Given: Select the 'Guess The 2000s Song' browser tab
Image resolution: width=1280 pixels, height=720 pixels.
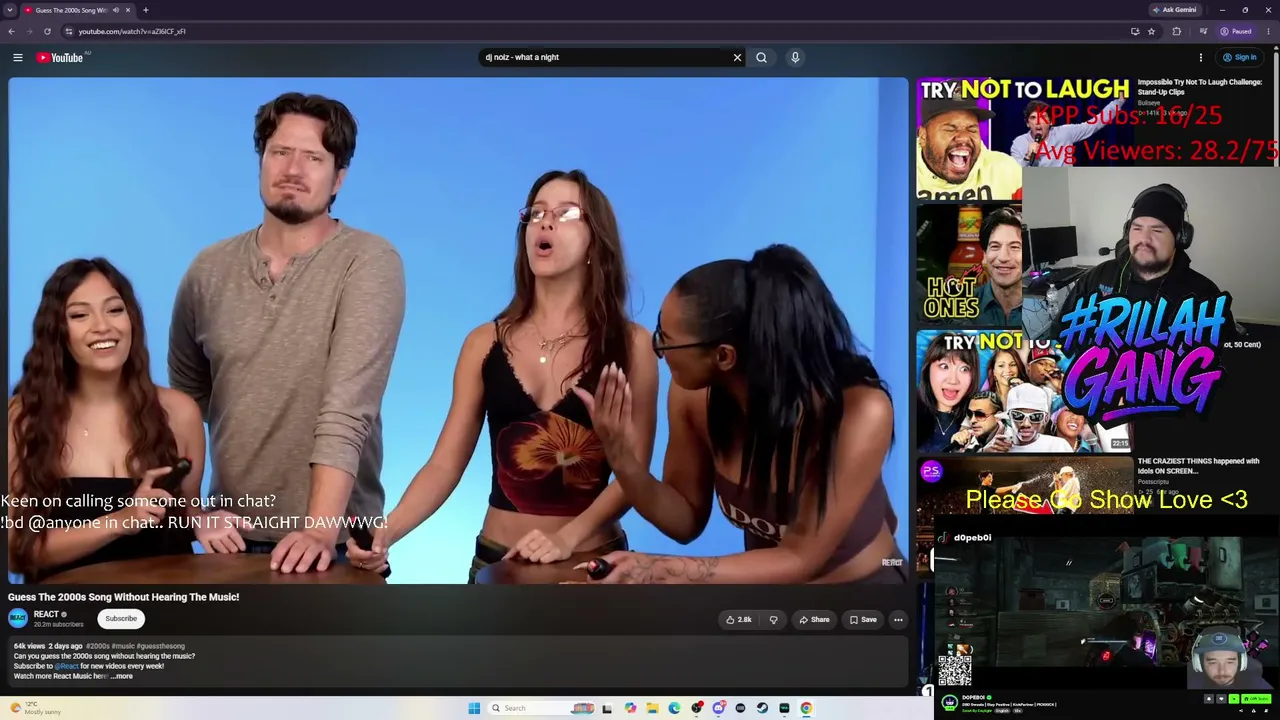Looking at the screenshot, I should 70,10.
